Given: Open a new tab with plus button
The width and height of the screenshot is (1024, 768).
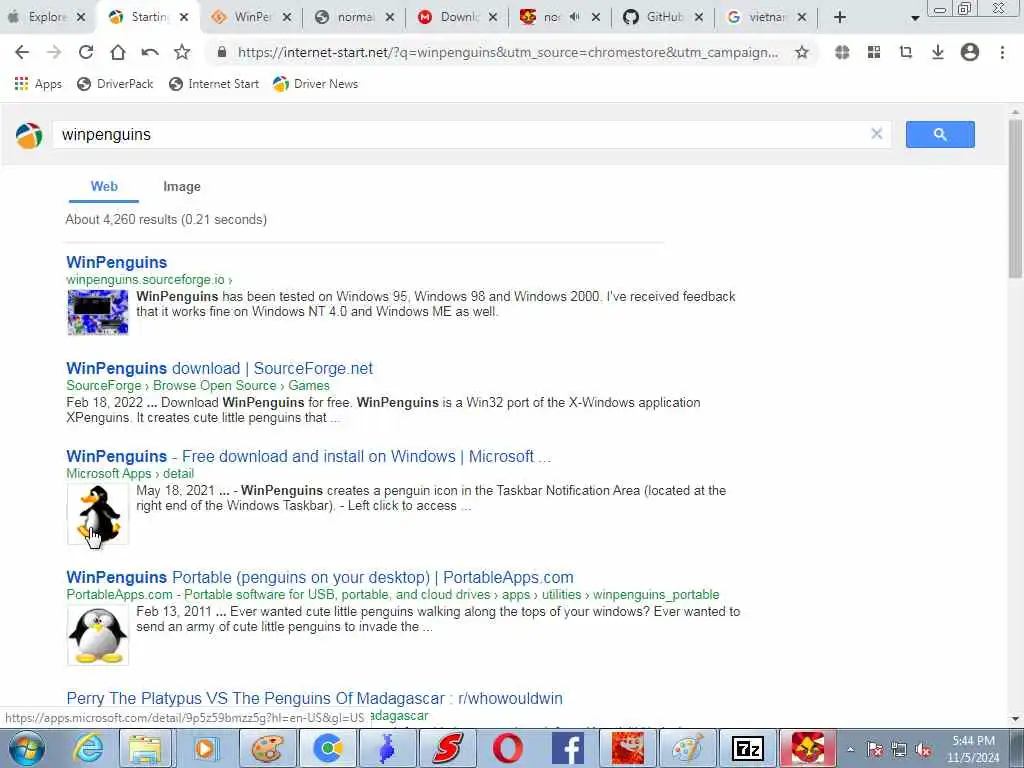Looking at the screenshot, I should [x=840, y=18].
